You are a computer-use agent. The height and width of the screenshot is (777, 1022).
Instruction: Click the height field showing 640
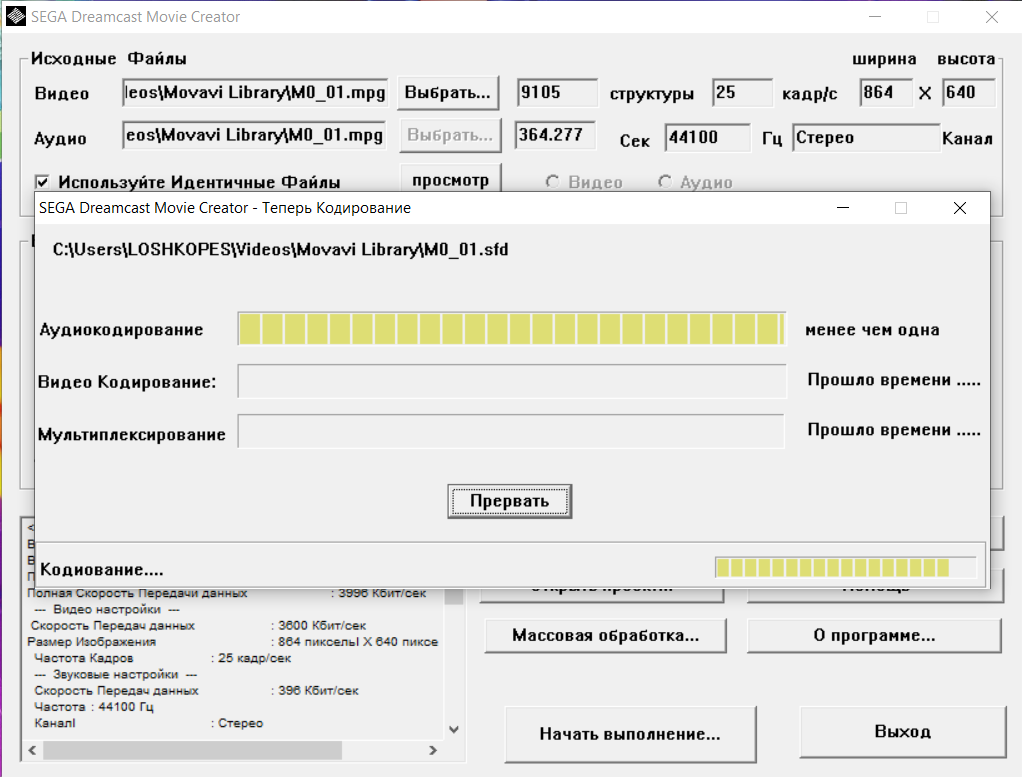click(969, 93)
